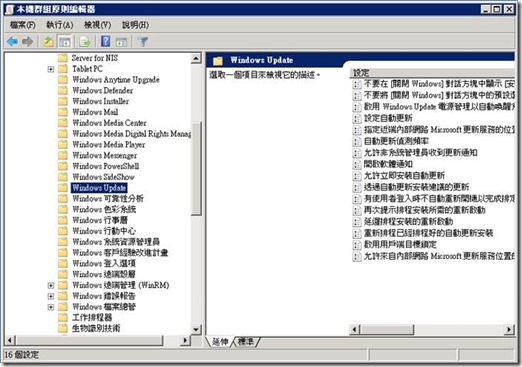This screenshot has width=522, height=367.
Task: Open the 檔案(F) menu
Action: click(23, 25)
